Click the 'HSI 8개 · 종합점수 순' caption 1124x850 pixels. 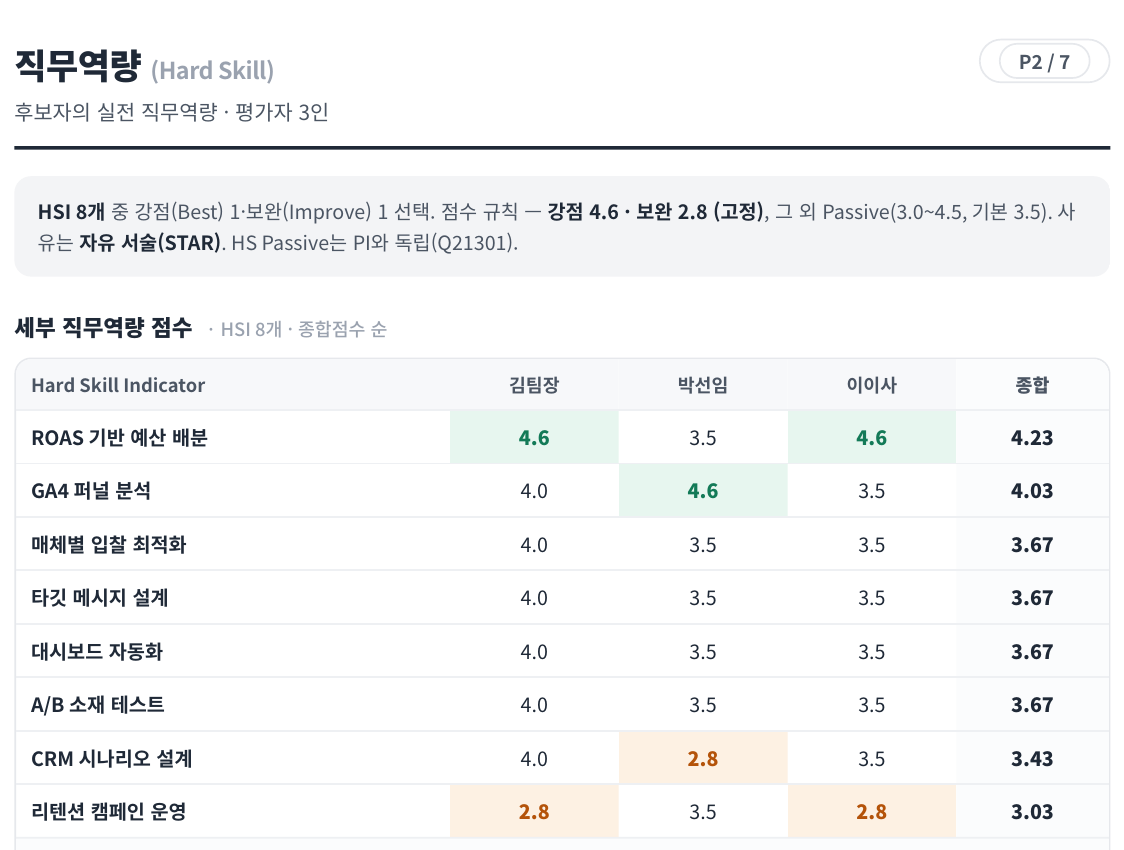[303, 329]
